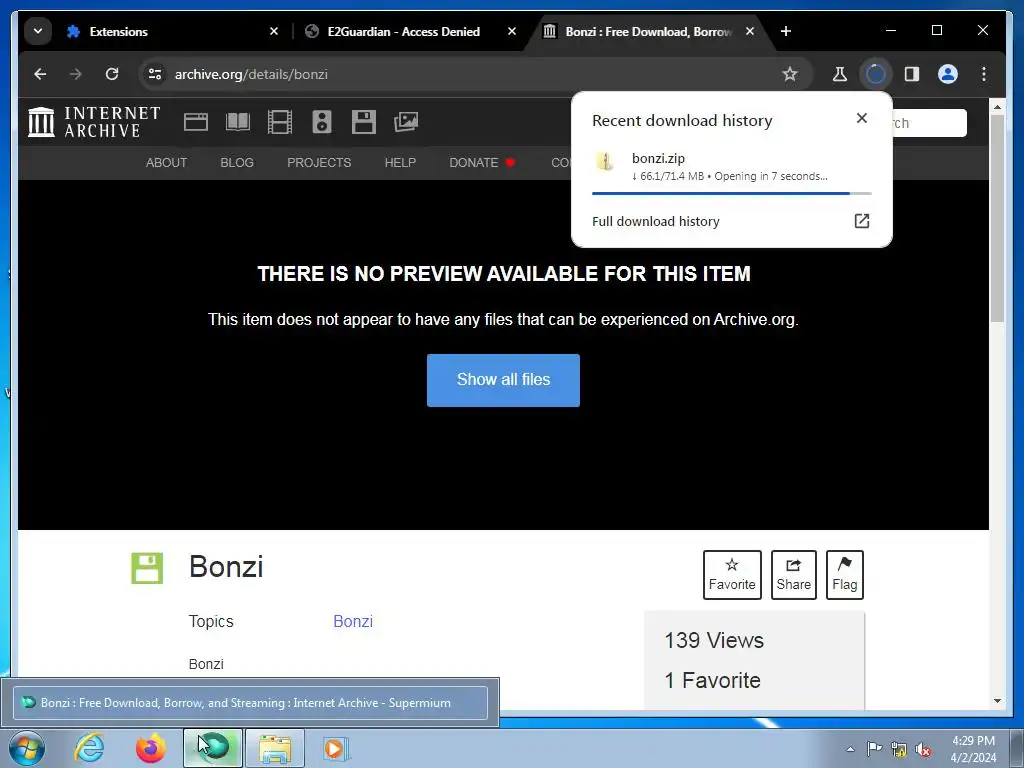Close the Bonzi tab
1024x768 pixels.
pyautogui.click(x=750, y=31)
